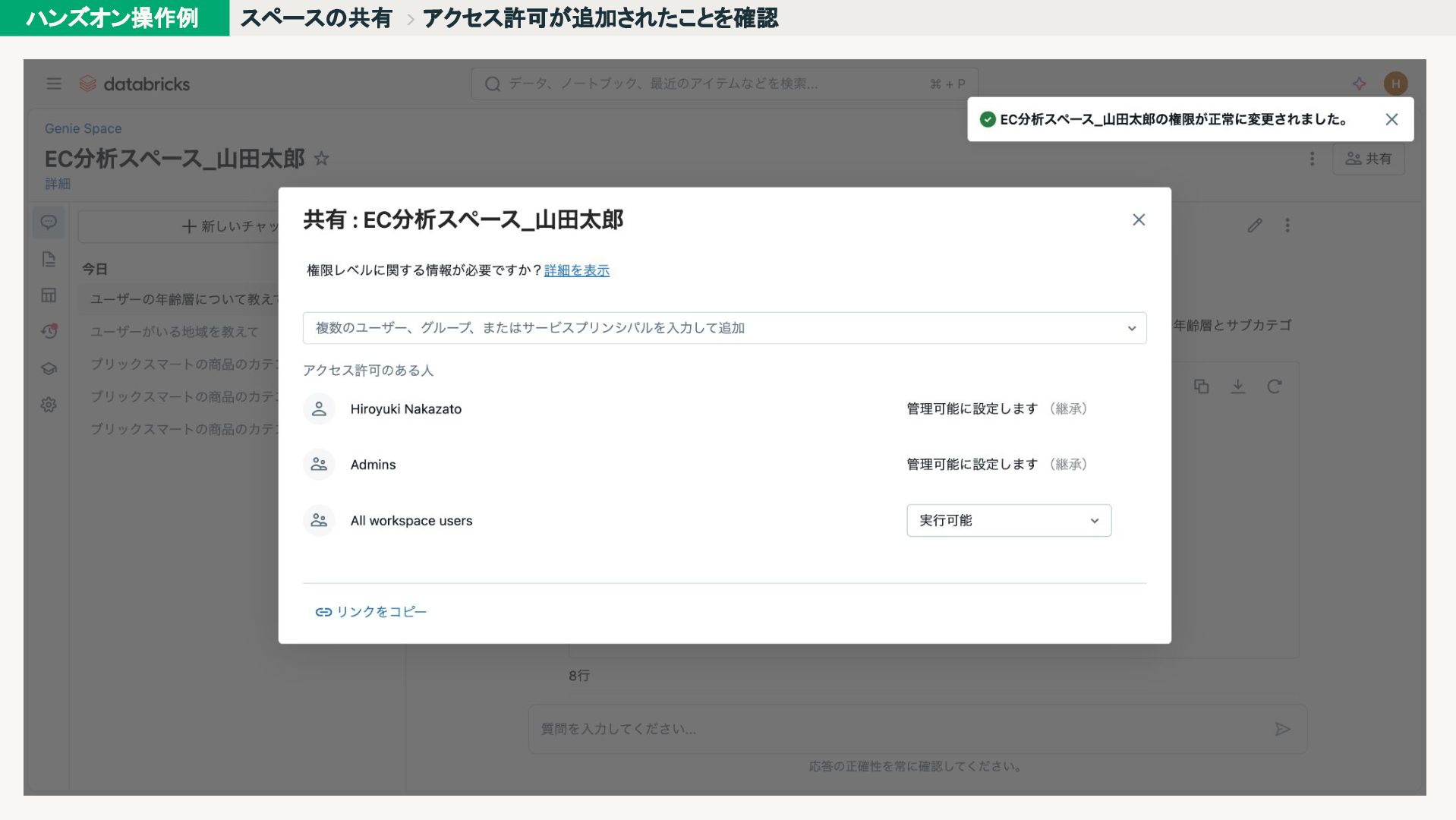Click the 詳細 link under the title

pyautogui.click(x=58, y=184)
